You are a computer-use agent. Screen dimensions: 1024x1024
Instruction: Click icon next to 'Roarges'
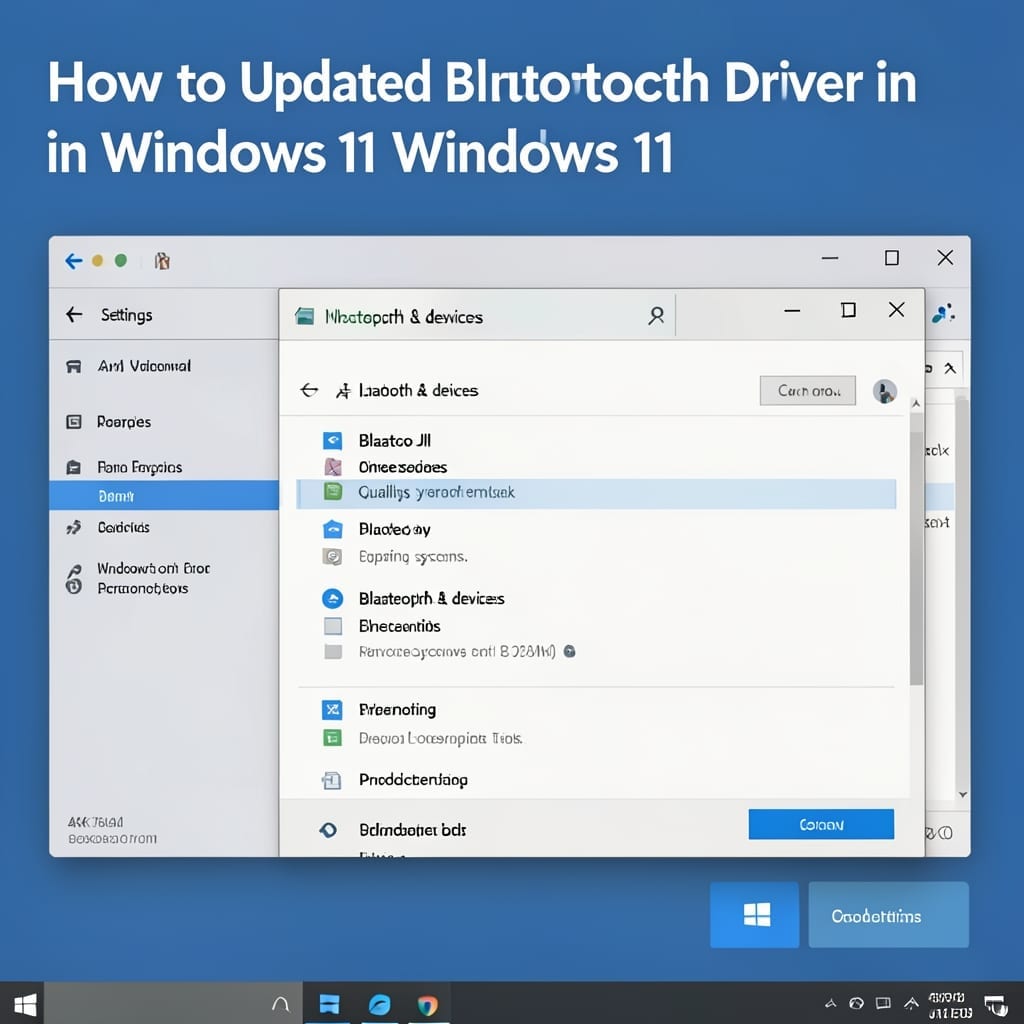[x=74, y=422]
